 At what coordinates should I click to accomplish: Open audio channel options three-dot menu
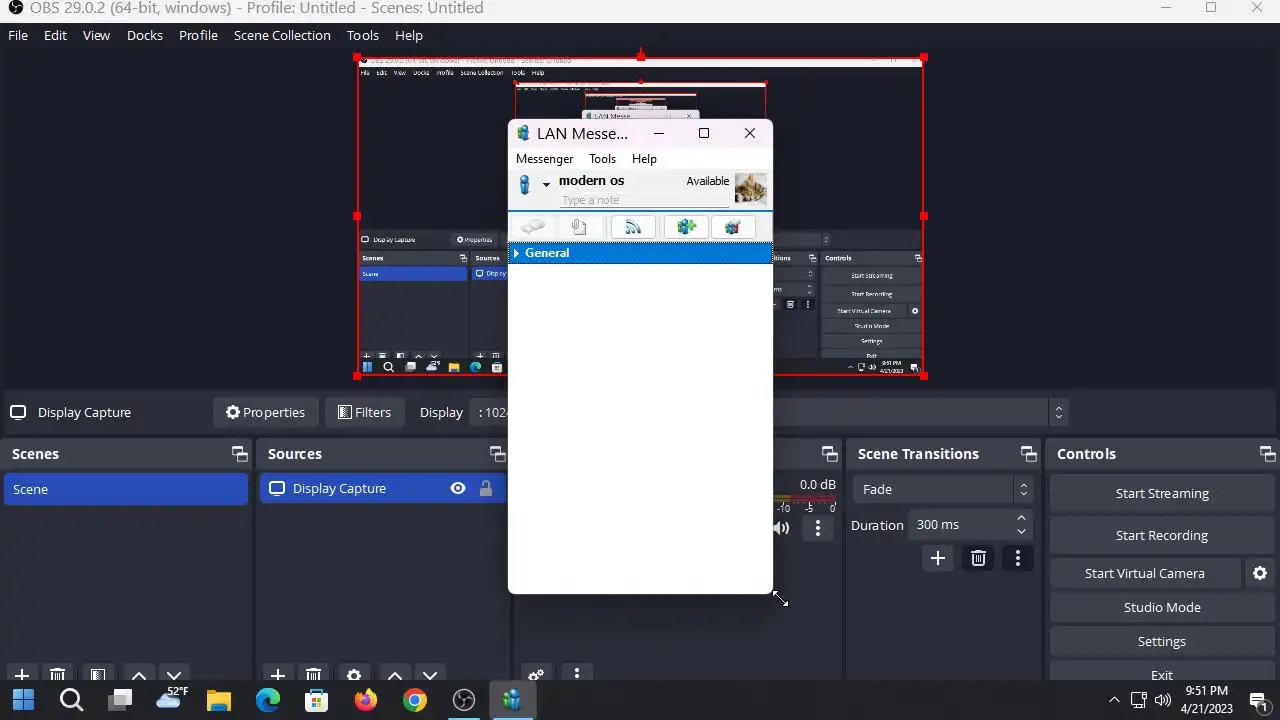coord(818,528)
